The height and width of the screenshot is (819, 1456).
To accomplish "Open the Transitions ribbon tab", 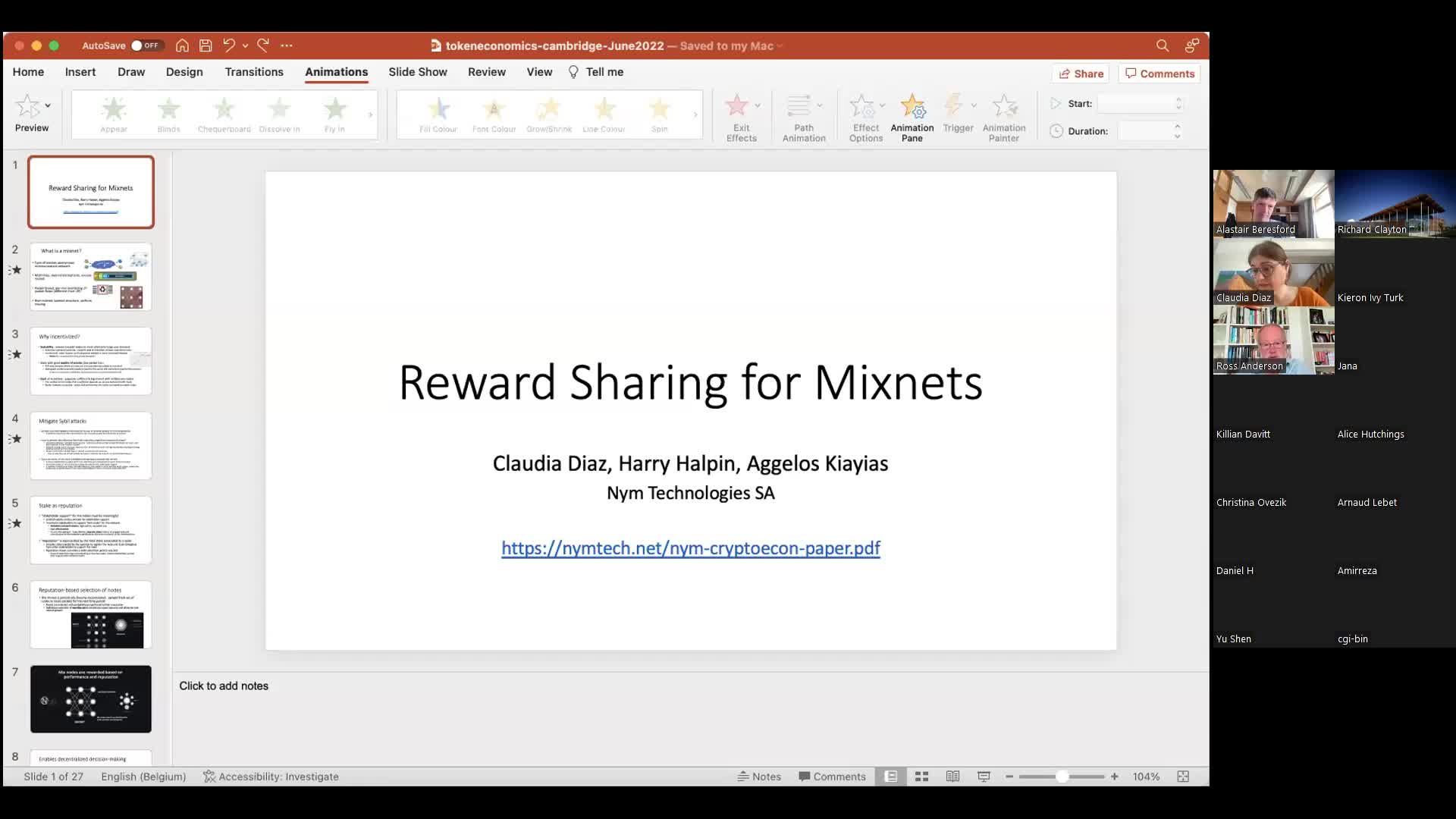I will 254,72.
